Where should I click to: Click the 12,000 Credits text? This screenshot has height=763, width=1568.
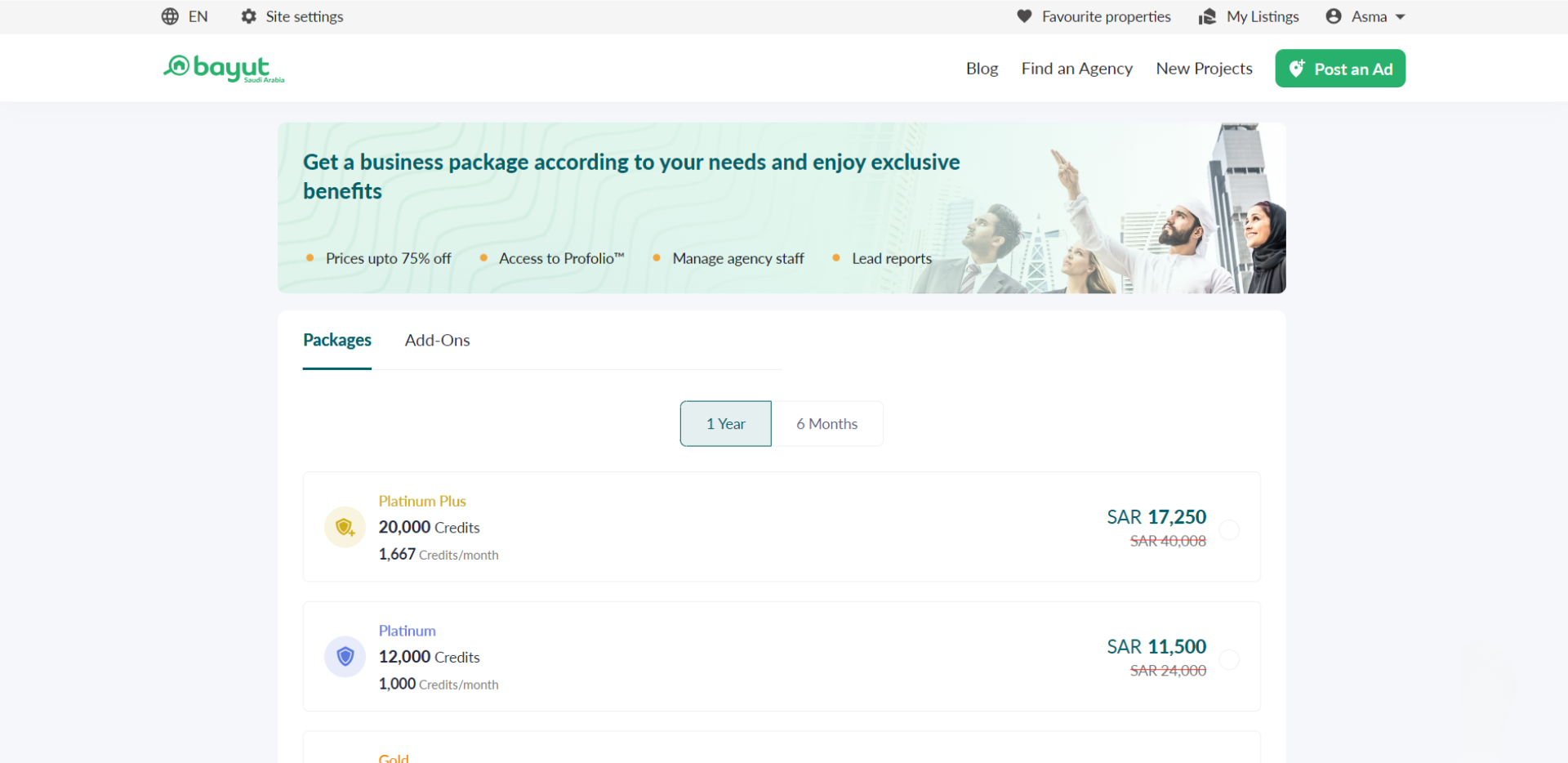[x=430, y=658]
